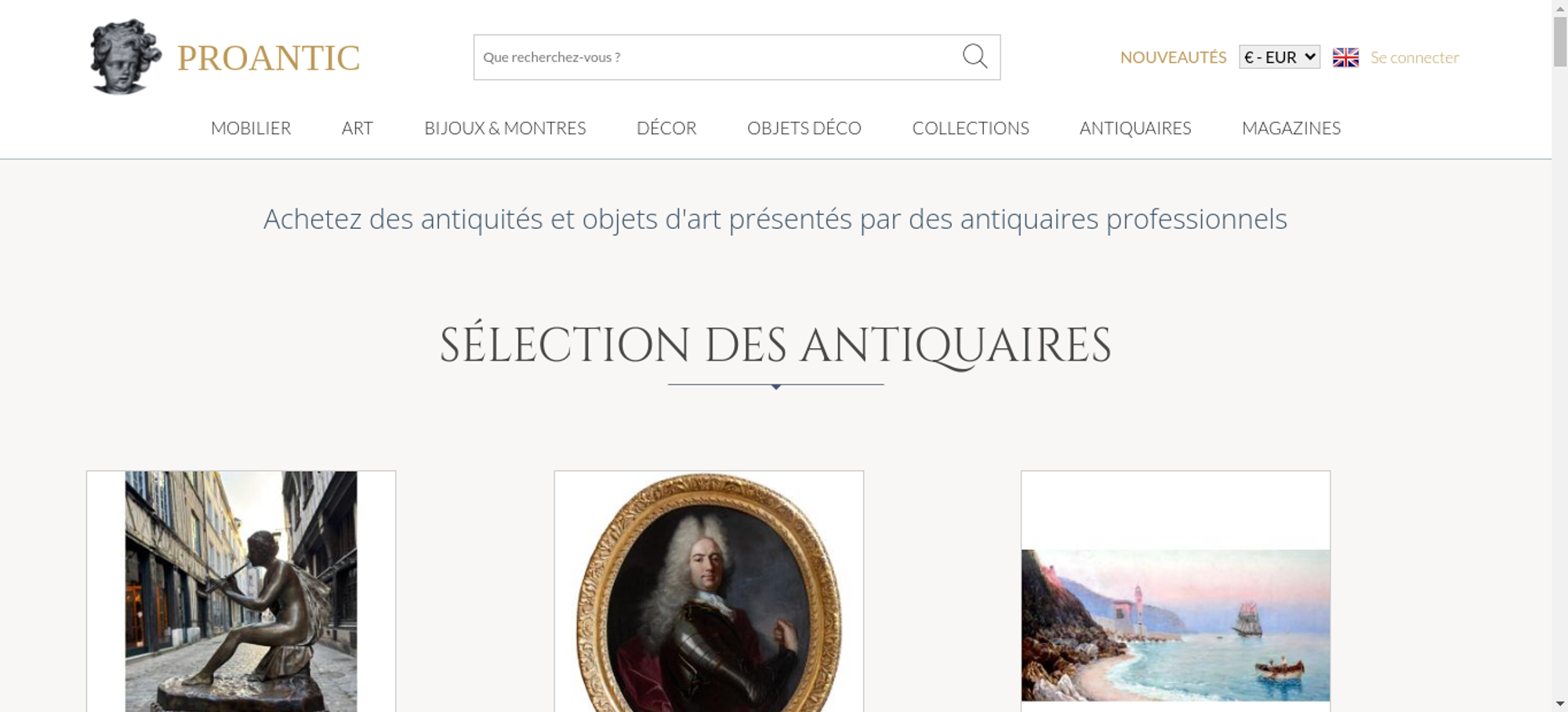The width and height of the screenshot is (1568, 712).
Task: Open the Objets Déco menu
Action: [804, 128]
